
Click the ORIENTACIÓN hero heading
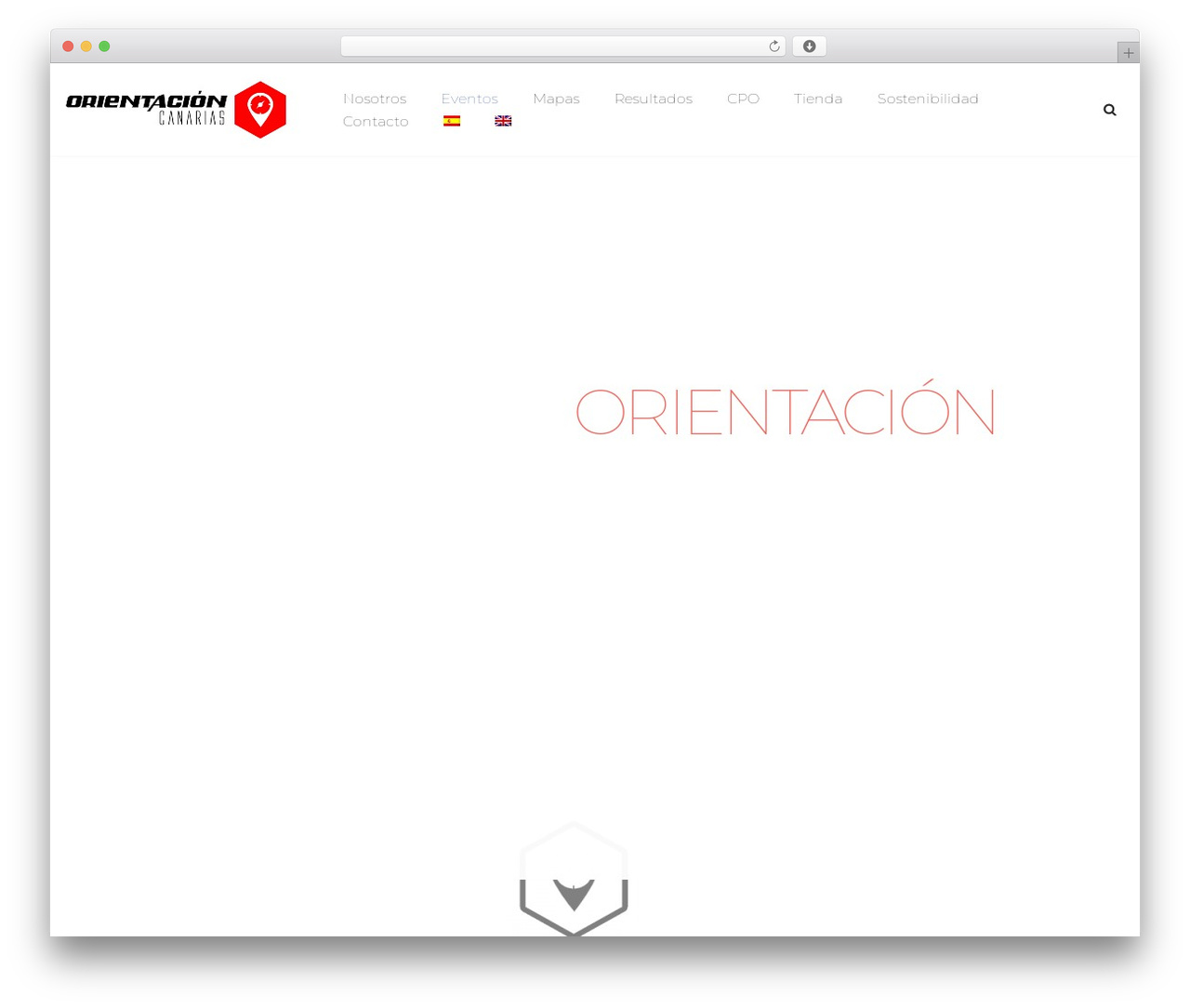(x=786, y=409)
